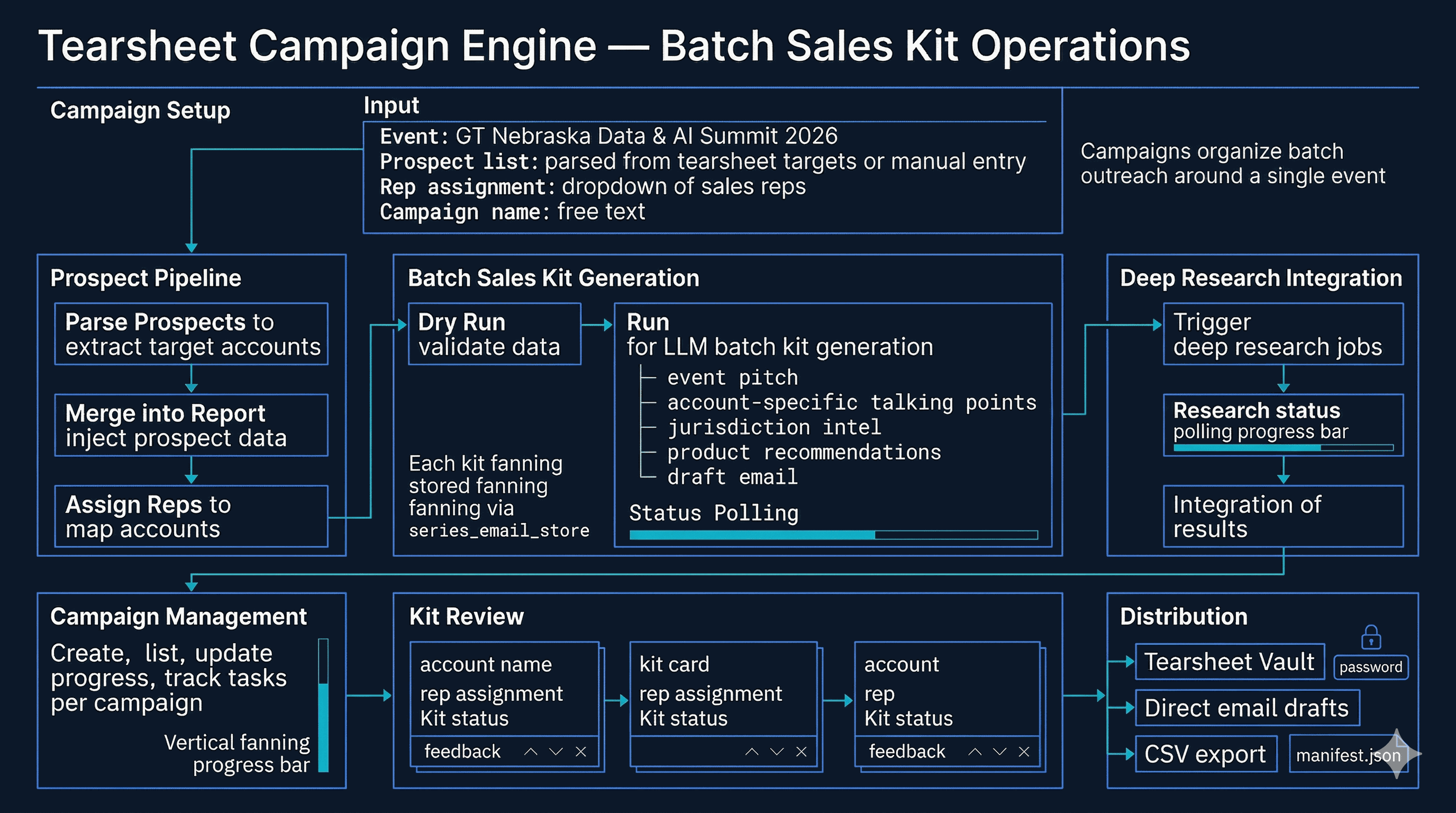The width and height of the screenshot is (1456, 813).
Task: Click 'Kit status' in the kit card
Action: click(684, 719)
